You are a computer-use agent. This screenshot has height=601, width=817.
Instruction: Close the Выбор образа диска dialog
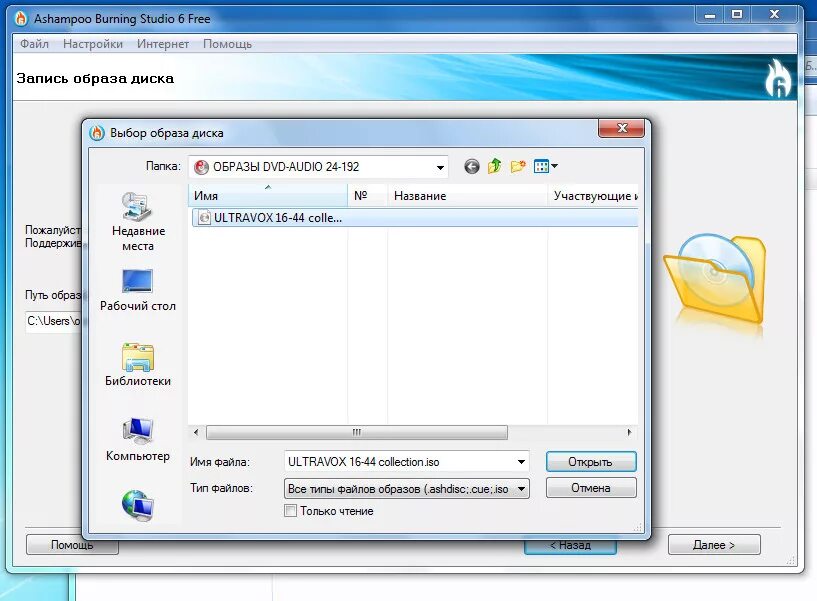(x=622, y=128)
